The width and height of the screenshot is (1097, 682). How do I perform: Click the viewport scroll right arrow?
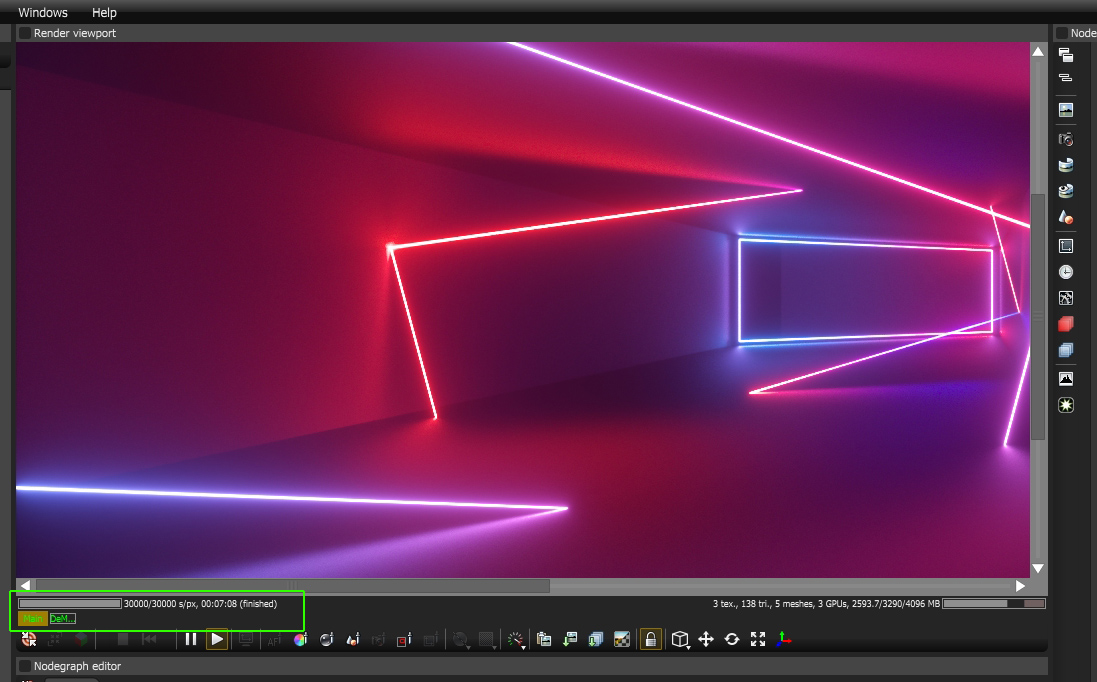tap(1021, 585)
